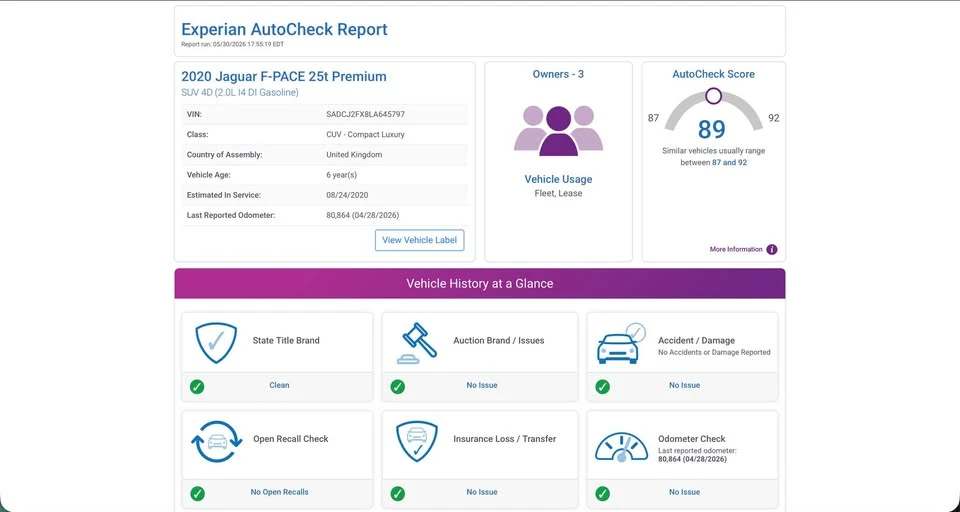Click the Accident / Damage car icon
This screenshot has height=512, width=960.
(x=620, y=343)
